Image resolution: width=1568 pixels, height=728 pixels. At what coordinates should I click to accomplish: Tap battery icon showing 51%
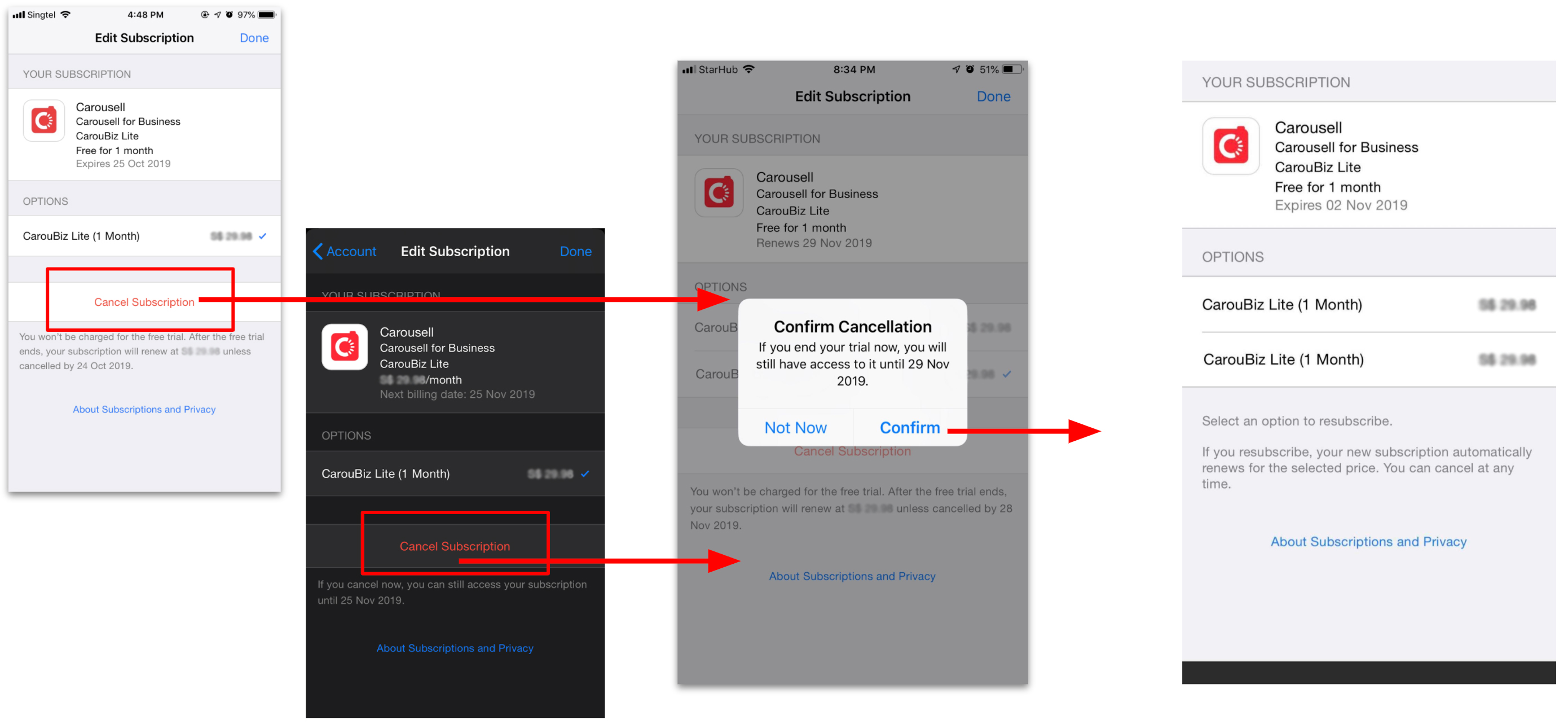(x=1012, y=69)
